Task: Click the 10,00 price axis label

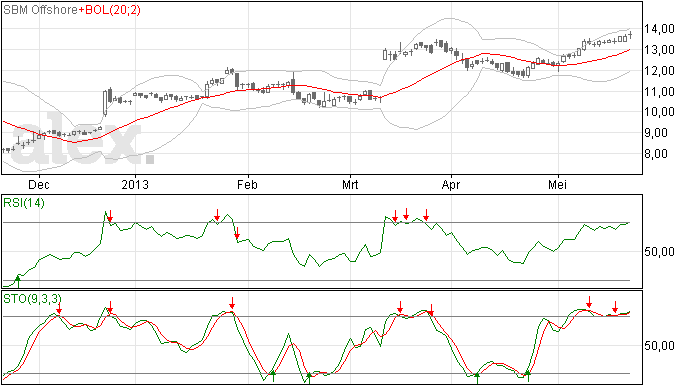Action: (659, 112)
